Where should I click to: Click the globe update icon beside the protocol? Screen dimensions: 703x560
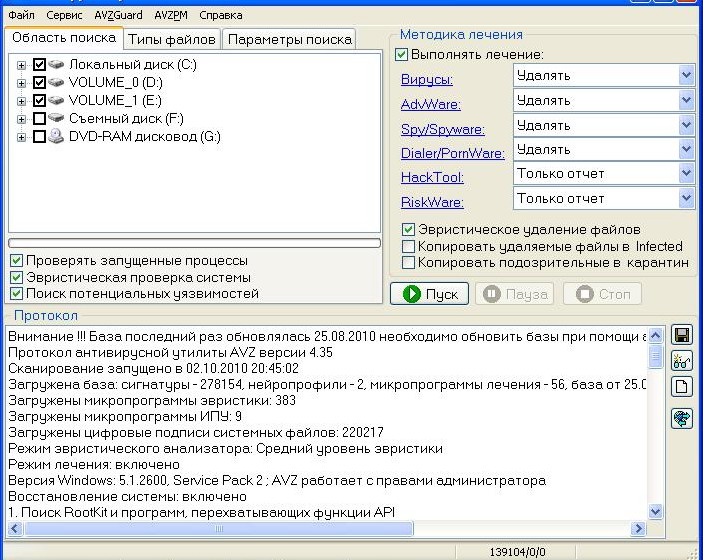[x=682, y=418]
